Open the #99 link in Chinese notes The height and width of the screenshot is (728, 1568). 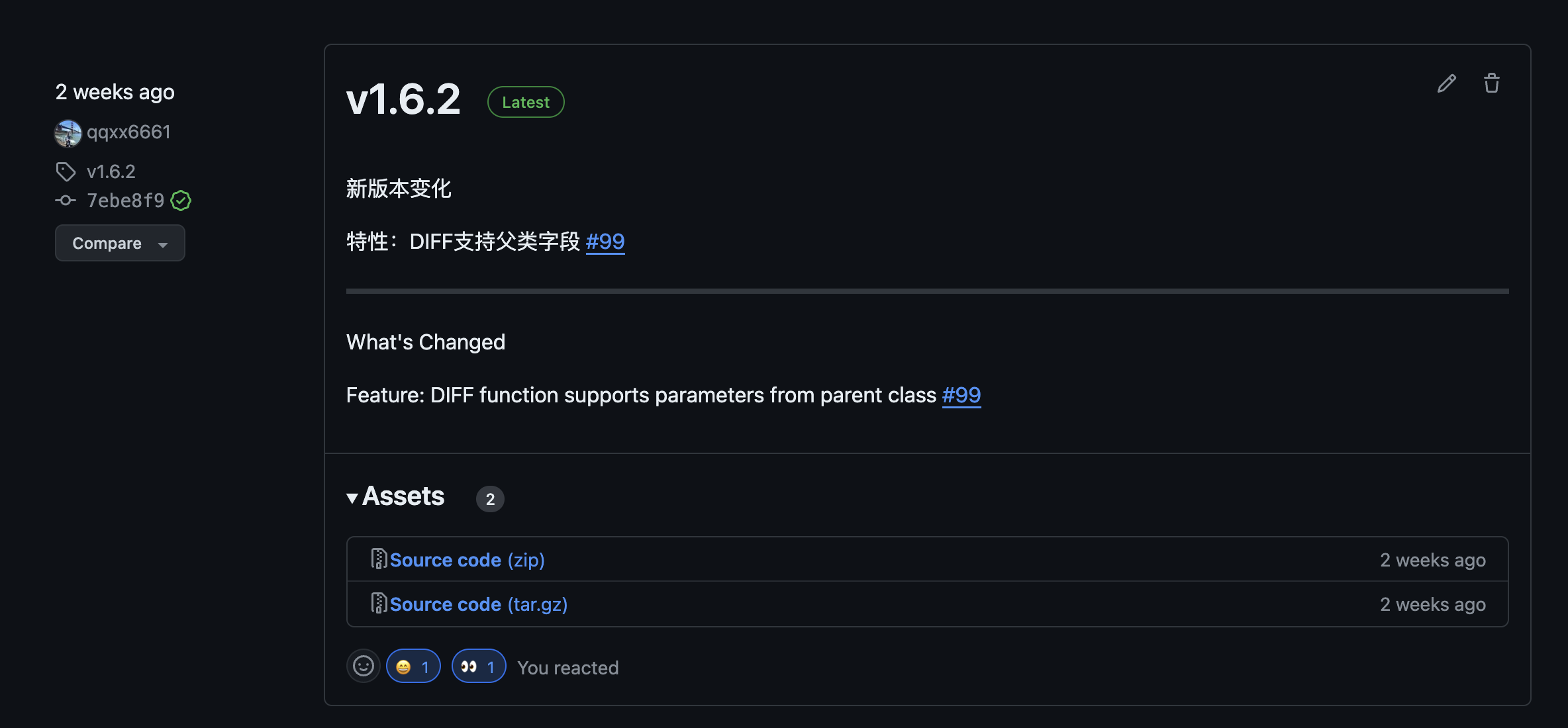tap(605, 242)
